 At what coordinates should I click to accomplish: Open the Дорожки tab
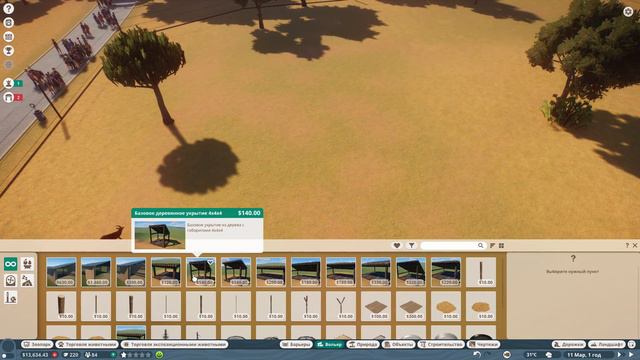pyautogui.click(x=569, y=344)
